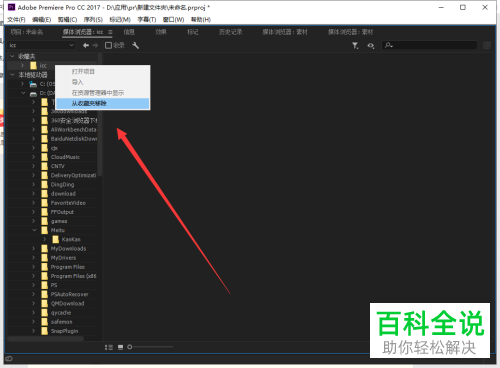Open the 编辑(E) menu
Viewport: 500px width, 368px height.
coord(41,20)
